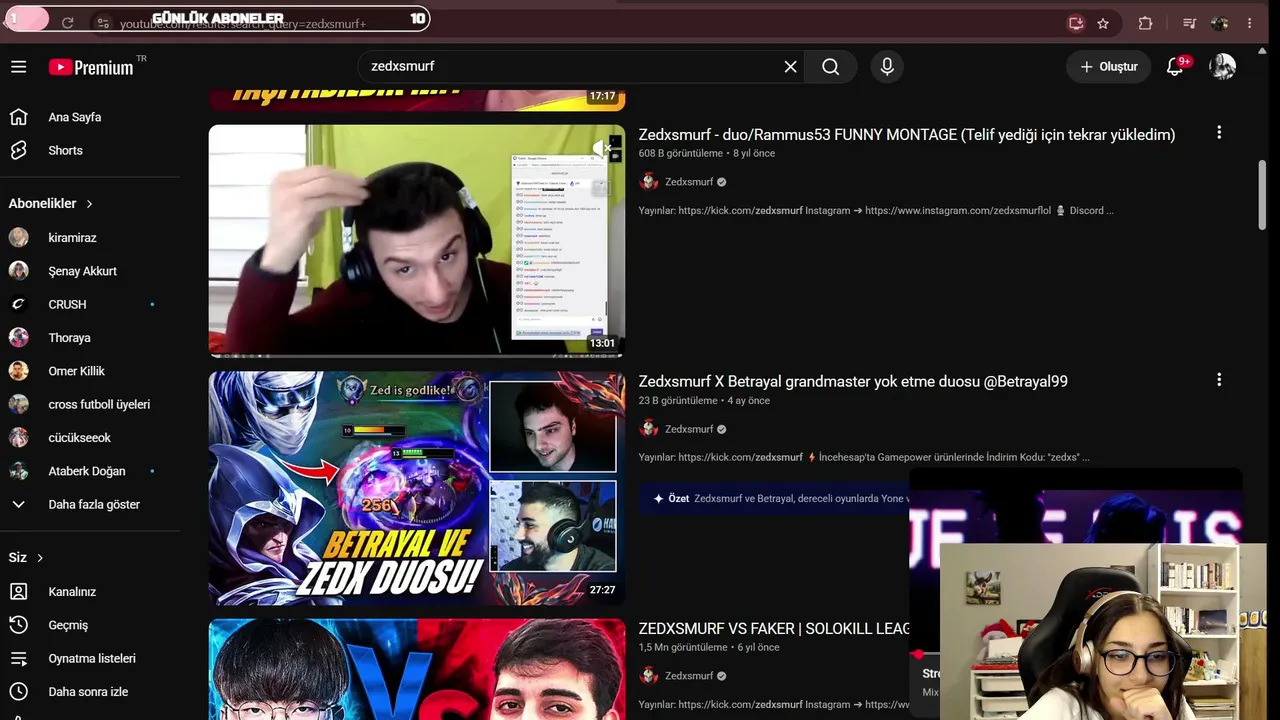Bookmark this page with the star
1280x720 pixels.
click(1103, 23)
